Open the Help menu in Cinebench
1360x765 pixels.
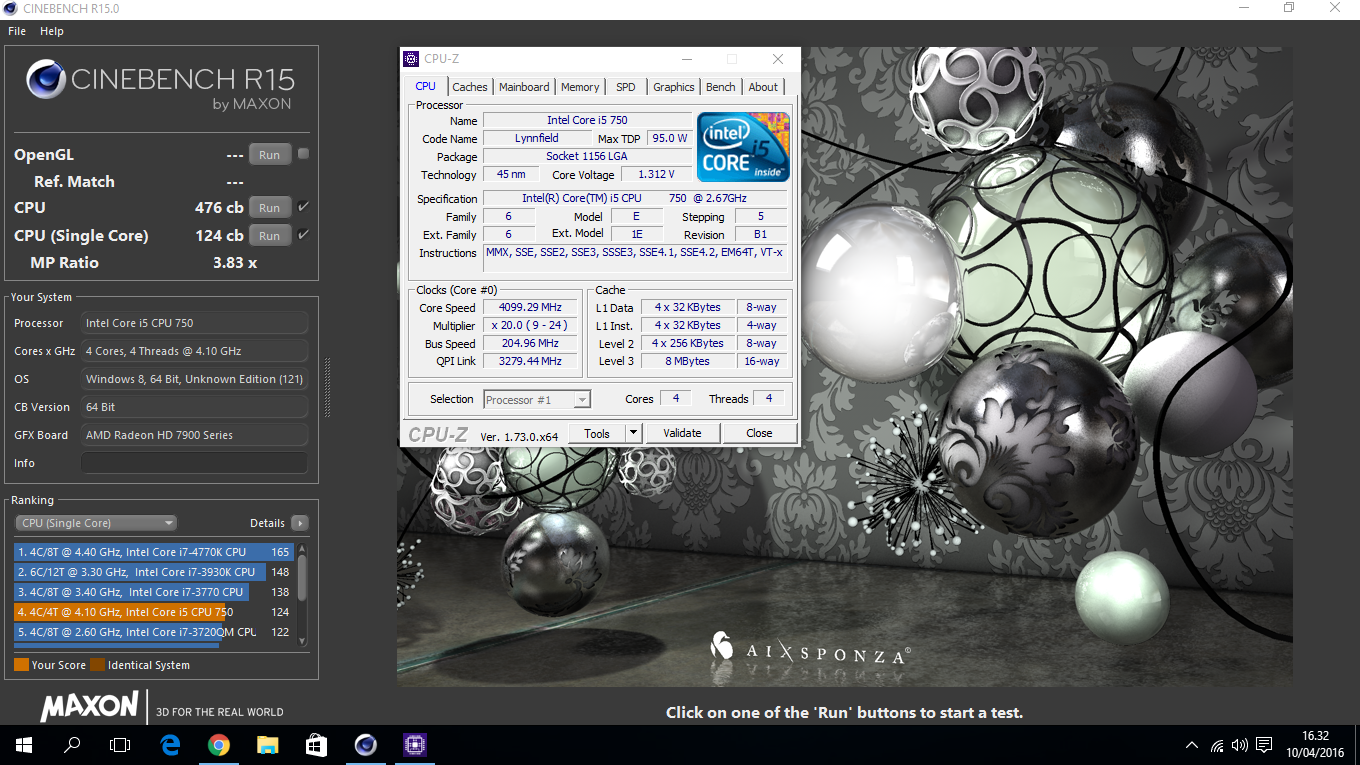[x=52, y=31]
